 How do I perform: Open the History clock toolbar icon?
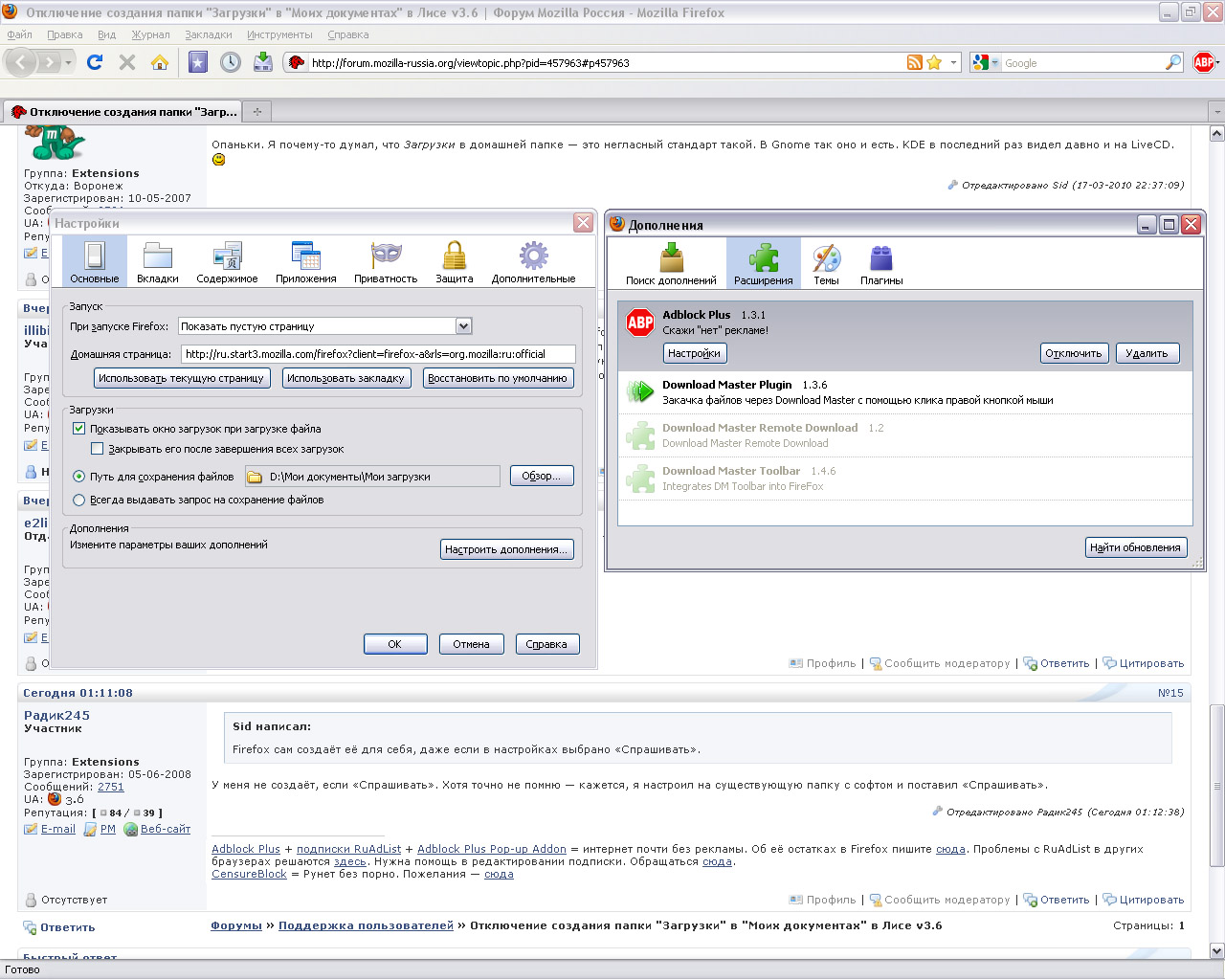[231, 62]
